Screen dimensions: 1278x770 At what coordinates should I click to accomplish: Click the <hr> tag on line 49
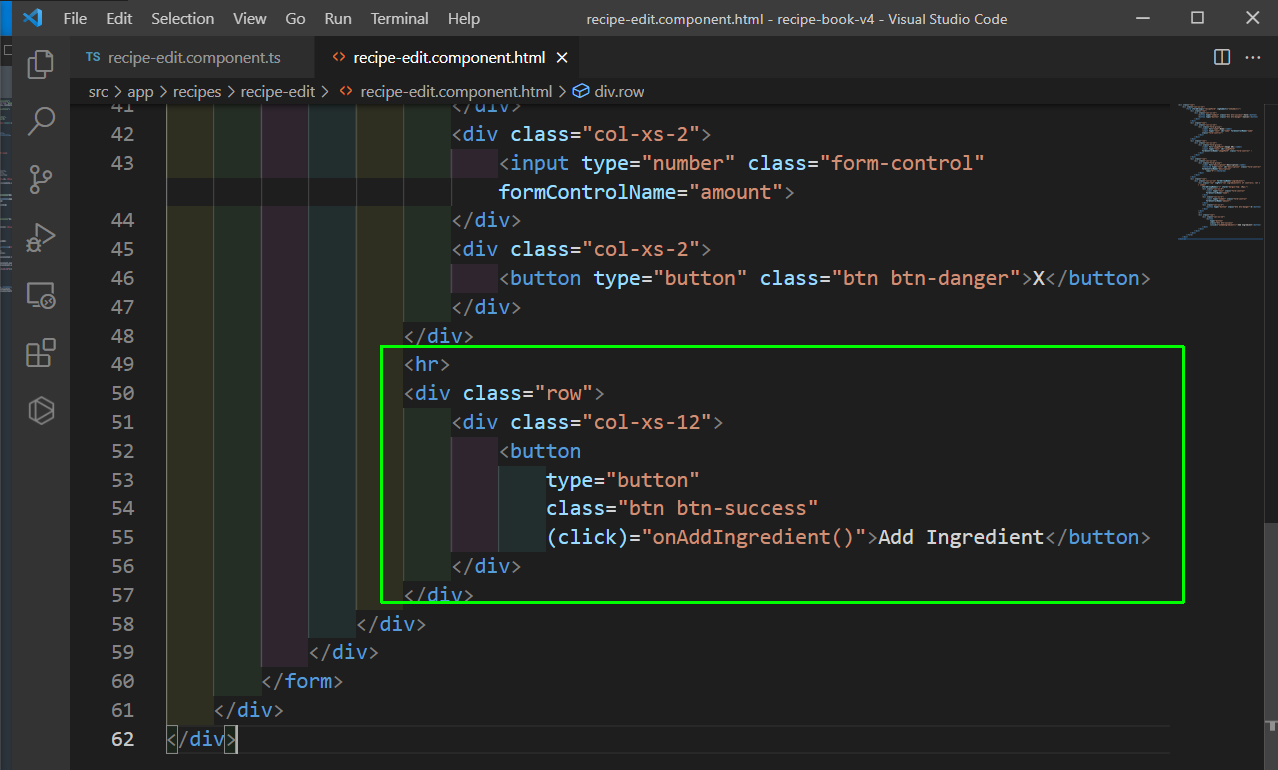pos(427,364)
